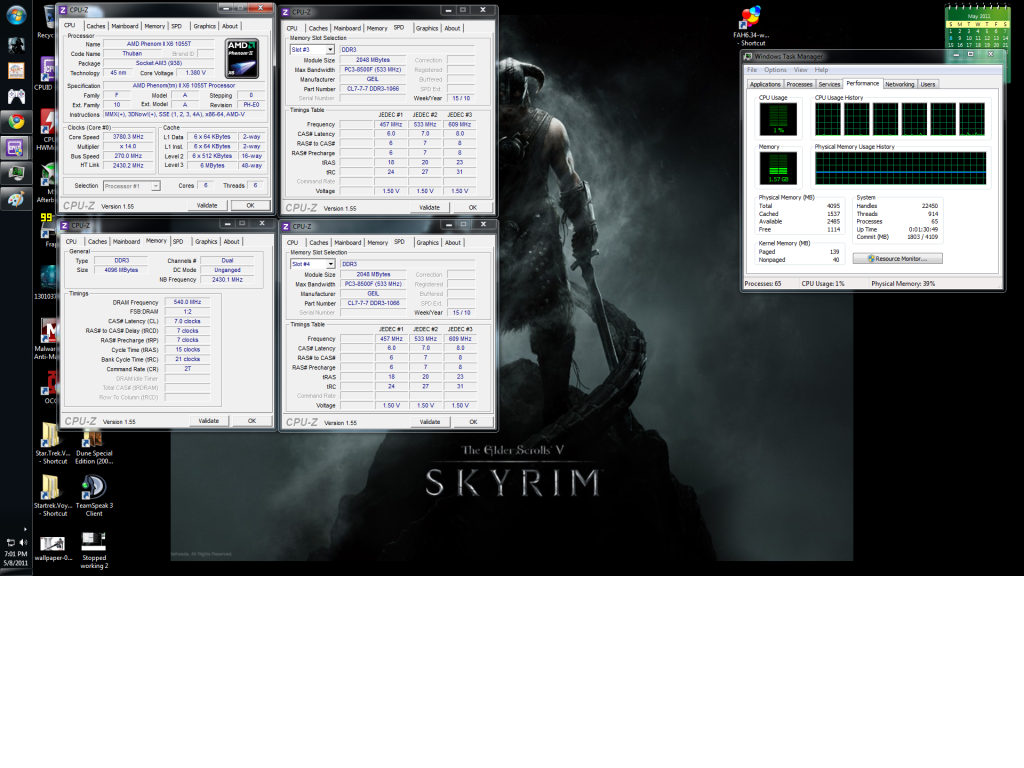Click the Z title icon of the CPU-Z memory timings window
Viewport: 1024px width, 768px height.
(x=64, y=225)
